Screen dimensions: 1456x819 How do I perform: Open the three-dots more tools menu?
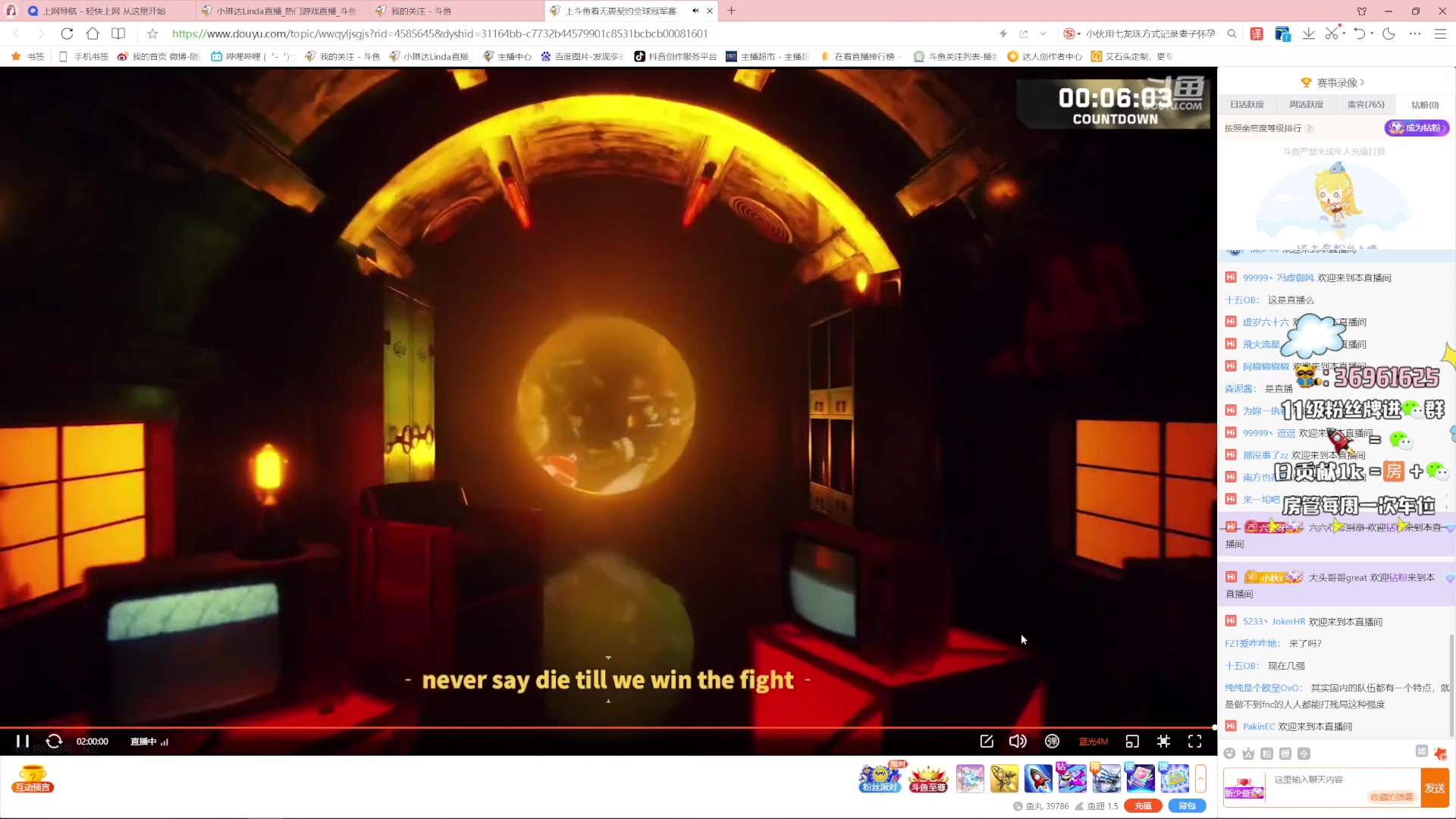pyautogui.click(x=1415, y=33)
